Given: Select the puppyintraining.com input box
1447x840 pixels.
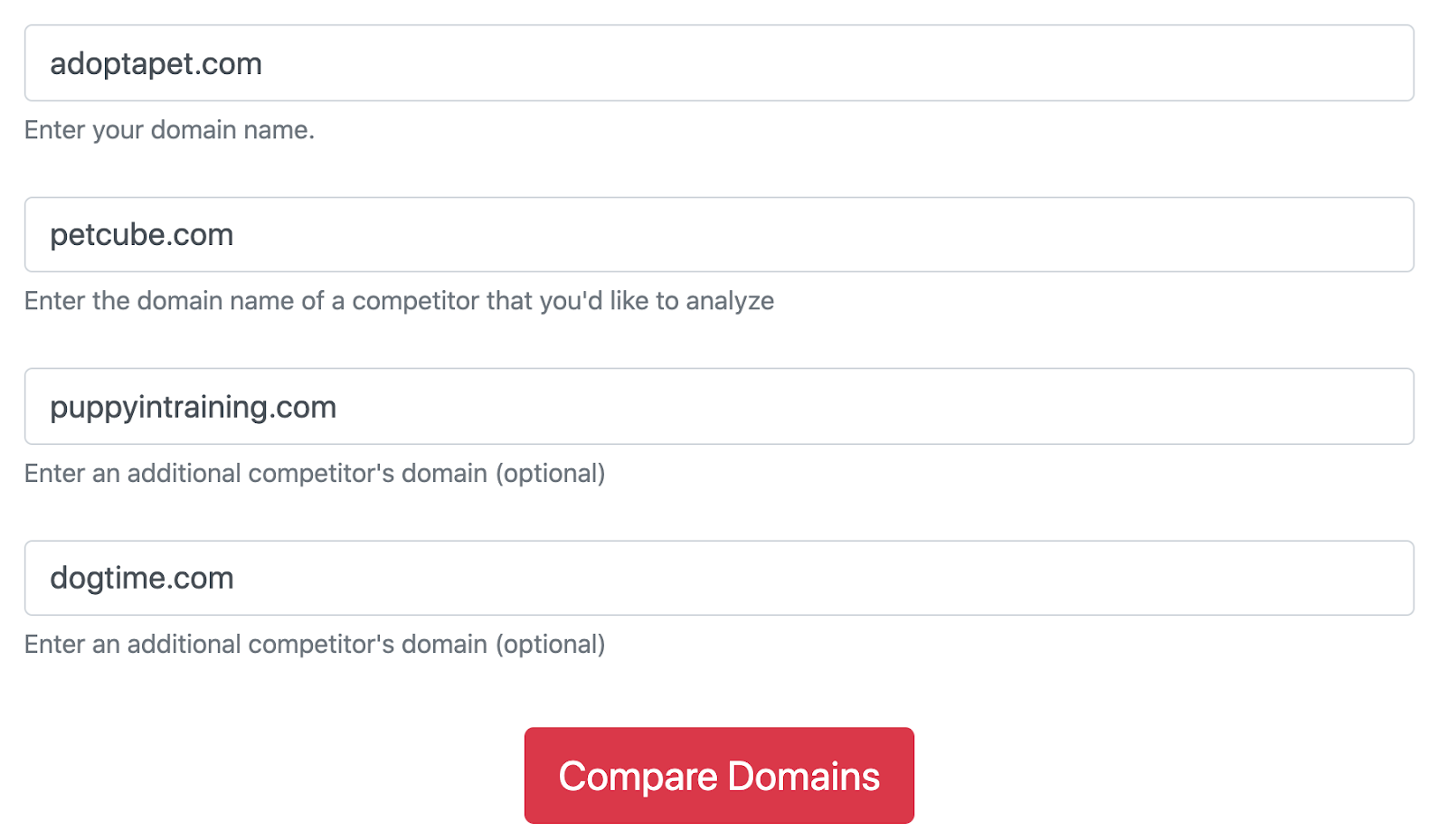Looking at the screenshot, I should (719, 407).
